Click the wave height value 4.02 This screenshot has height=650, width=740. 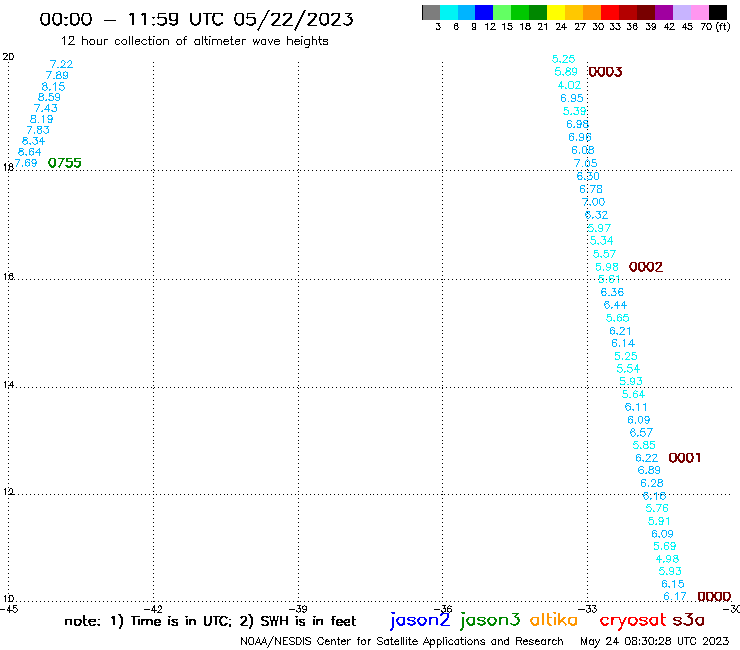[569, 85]
